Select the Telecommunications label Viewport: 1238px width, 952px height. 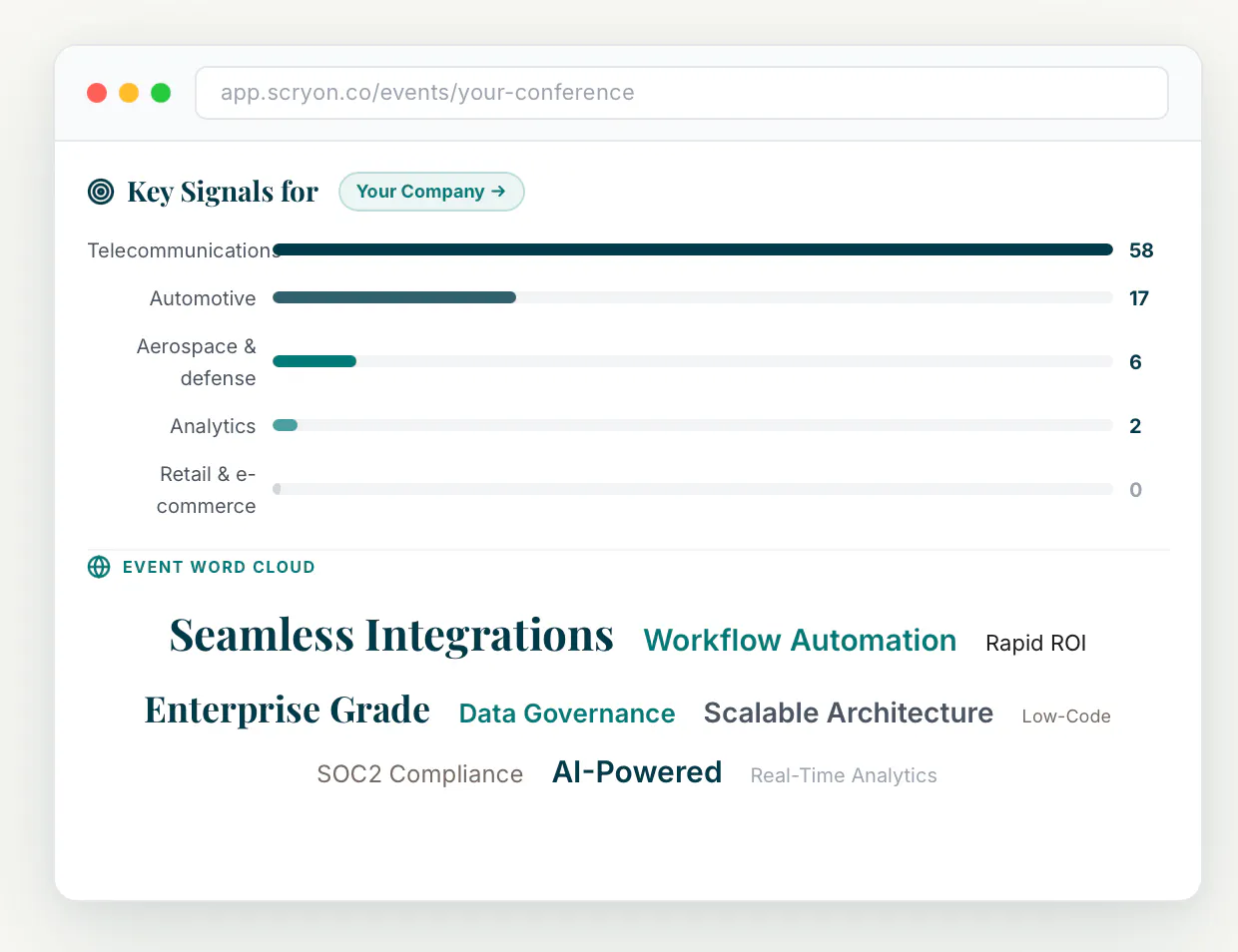click(x=184, y=250)
